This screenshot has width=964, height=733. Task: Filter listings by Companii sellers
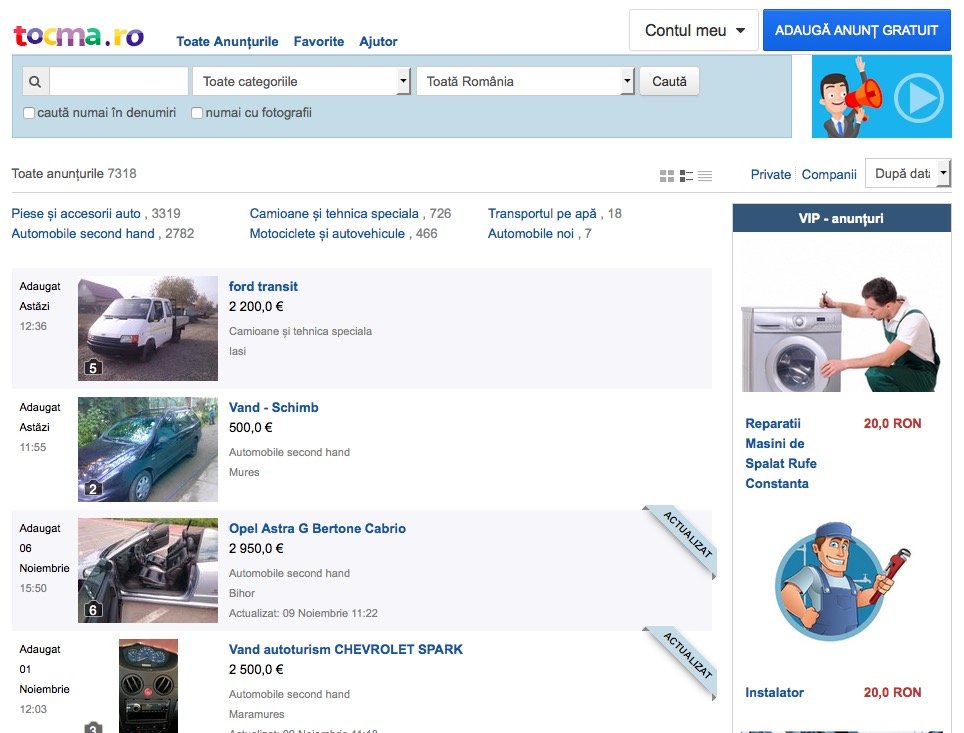point(829,175)
